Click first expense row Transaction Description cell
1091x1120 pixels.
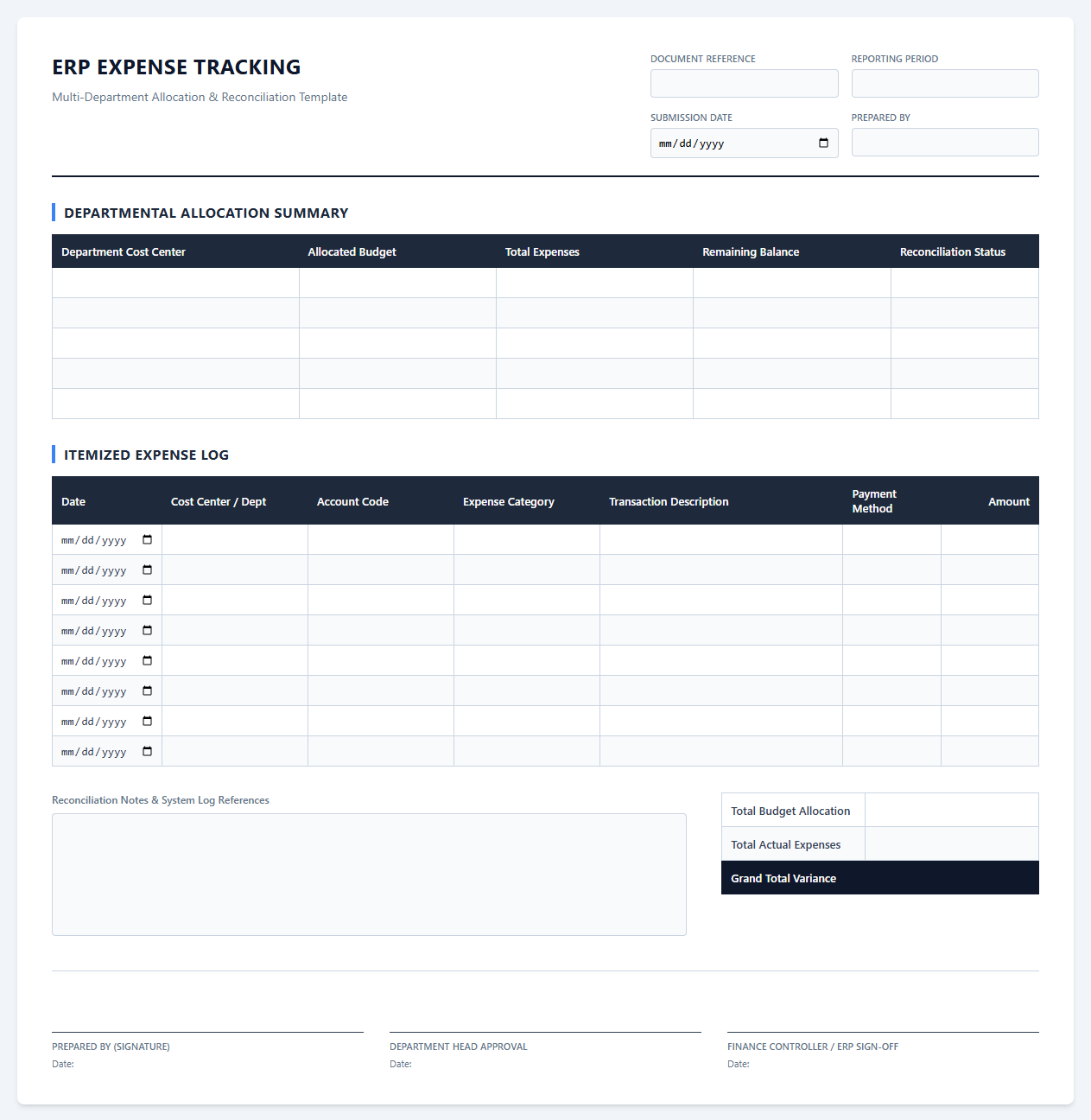721,539
